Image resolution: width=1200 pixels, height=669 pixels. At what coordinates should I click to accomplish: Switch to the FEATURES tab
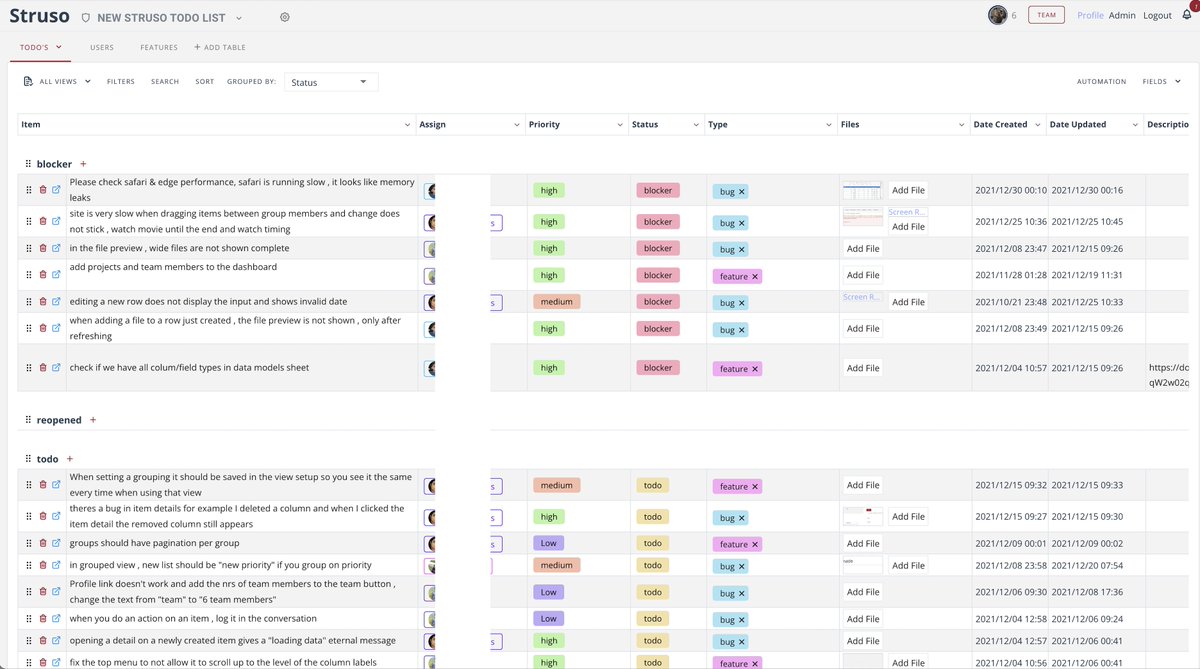point(159,47)
